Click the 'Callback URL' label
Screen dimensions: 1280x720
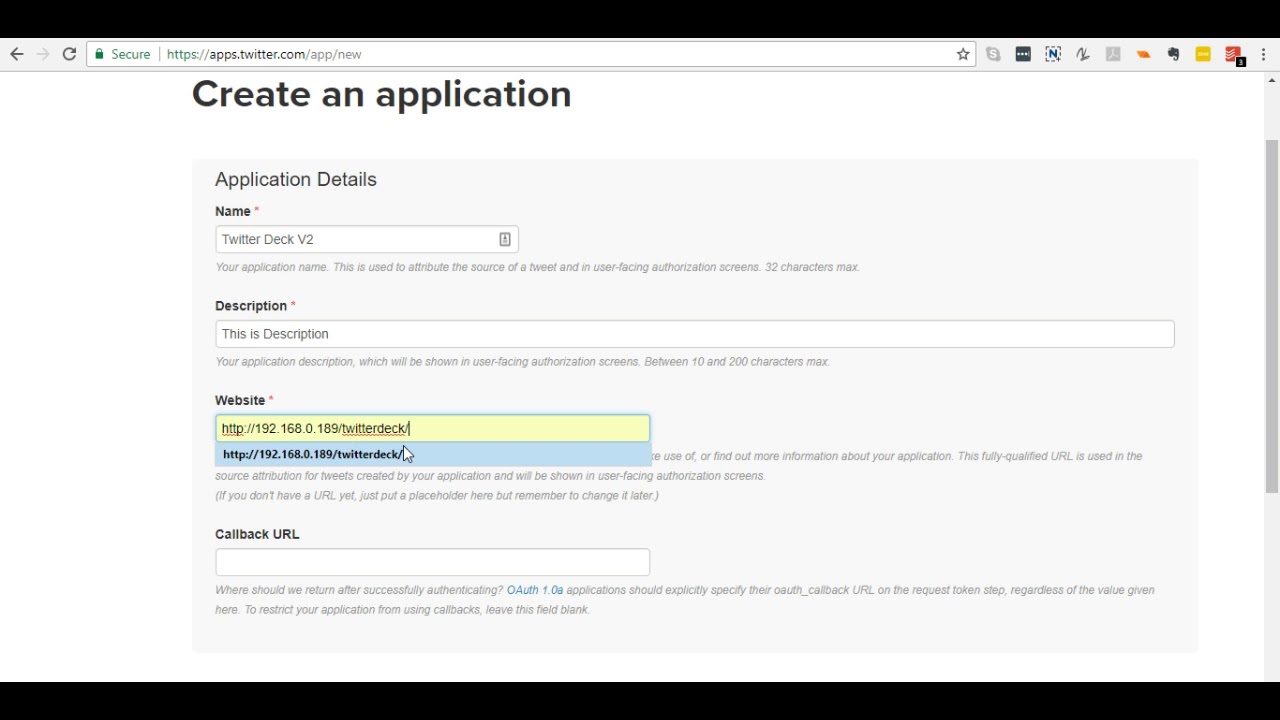(x=257, y=534)
